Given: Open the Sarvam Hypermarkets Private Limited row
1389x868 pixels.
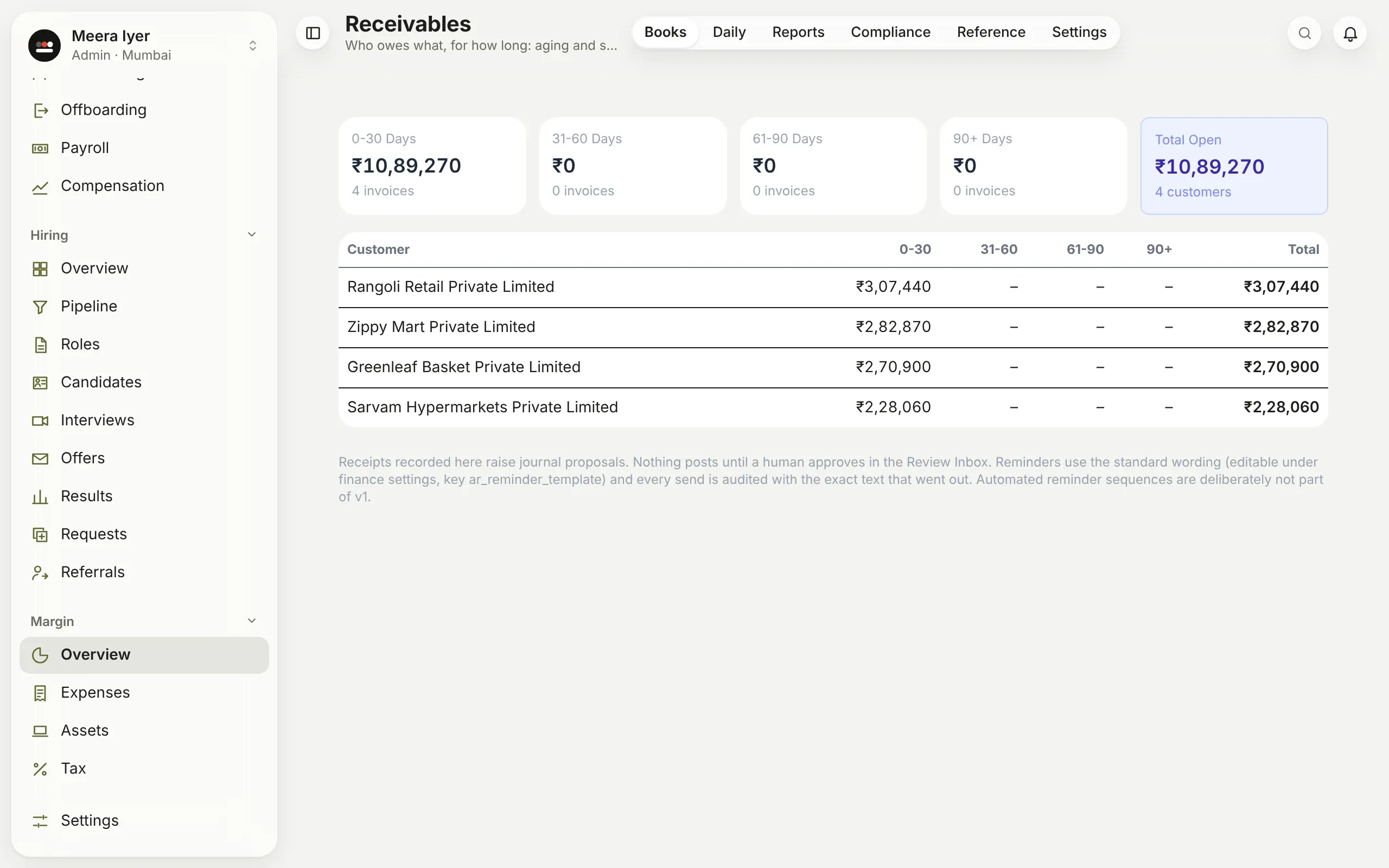Looking at the screenshot, I should pyautogui.click(x=833, y=407).
